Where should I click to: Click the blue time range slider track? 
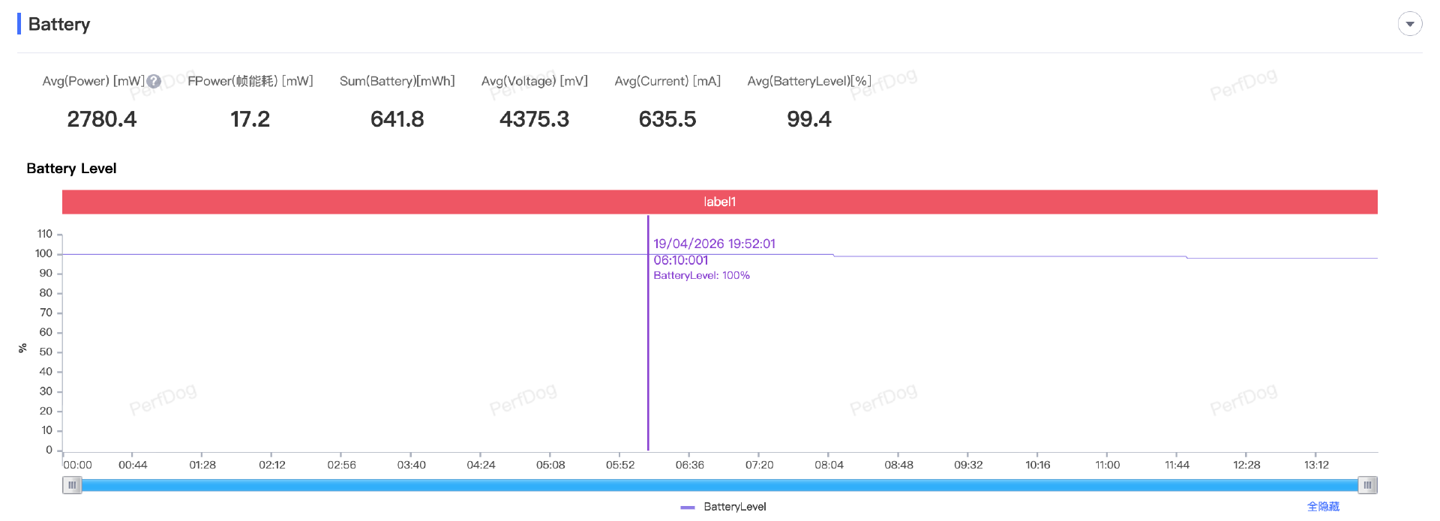point(719,485)
